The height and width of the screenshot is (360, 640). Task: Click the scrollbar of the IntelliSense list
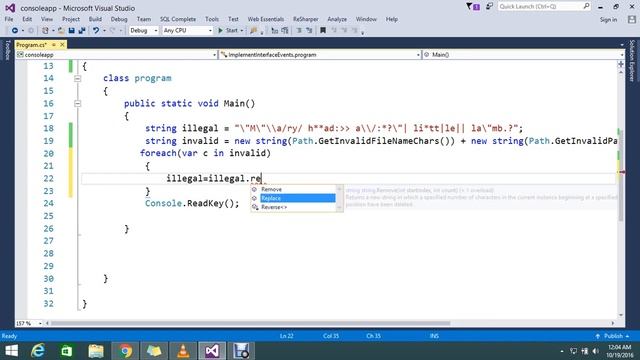[340, 198]
